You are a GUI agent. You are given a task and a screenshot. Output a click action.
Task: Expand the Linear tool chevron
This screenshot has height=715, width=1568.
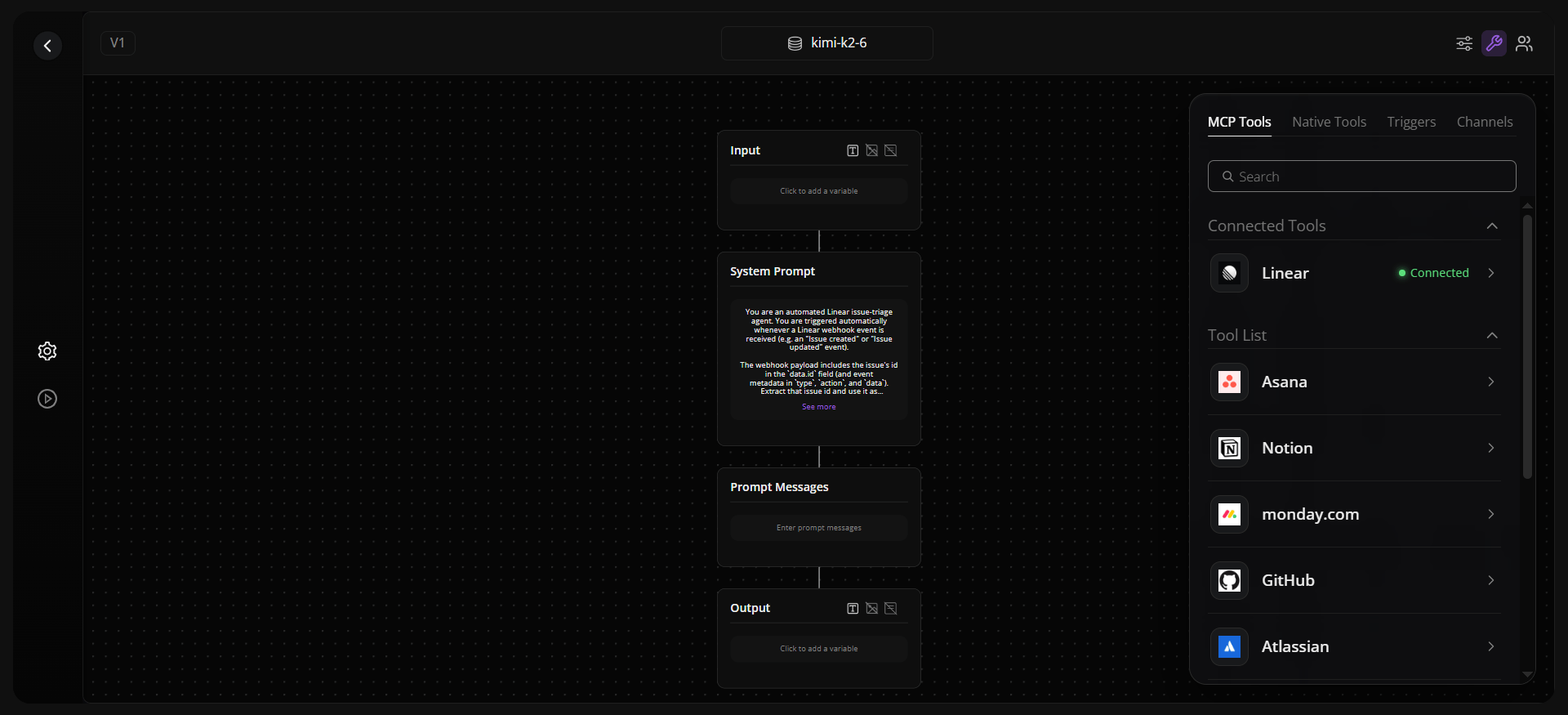coord(1491,273)
